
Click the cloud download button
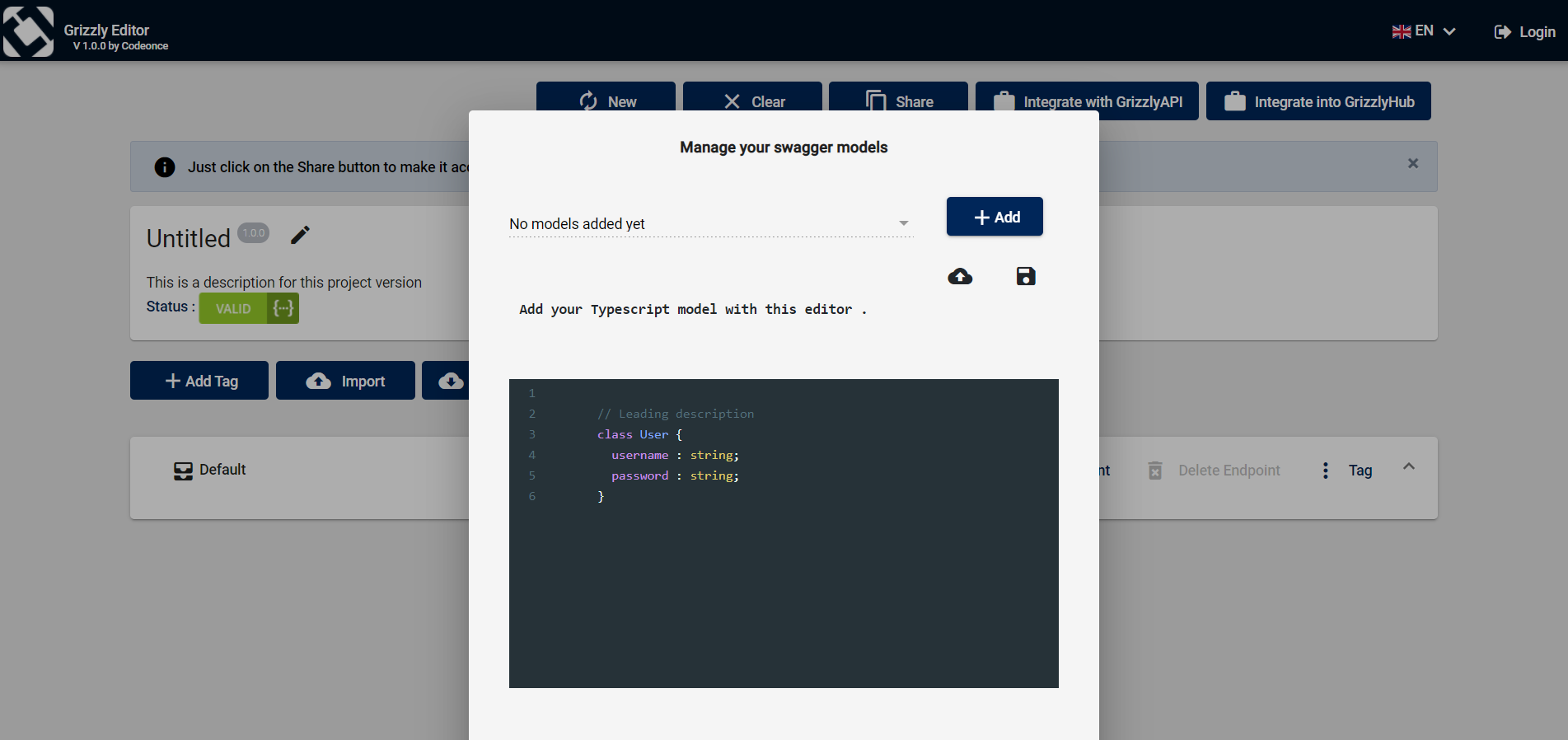(x=449, y=381)
